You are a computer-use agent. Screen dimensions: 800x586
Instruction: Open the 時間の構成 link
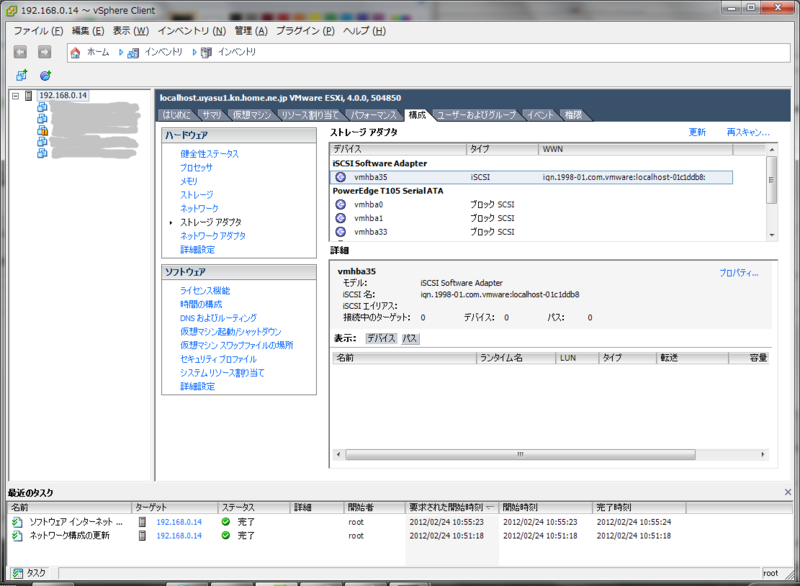tap(201, 304)
